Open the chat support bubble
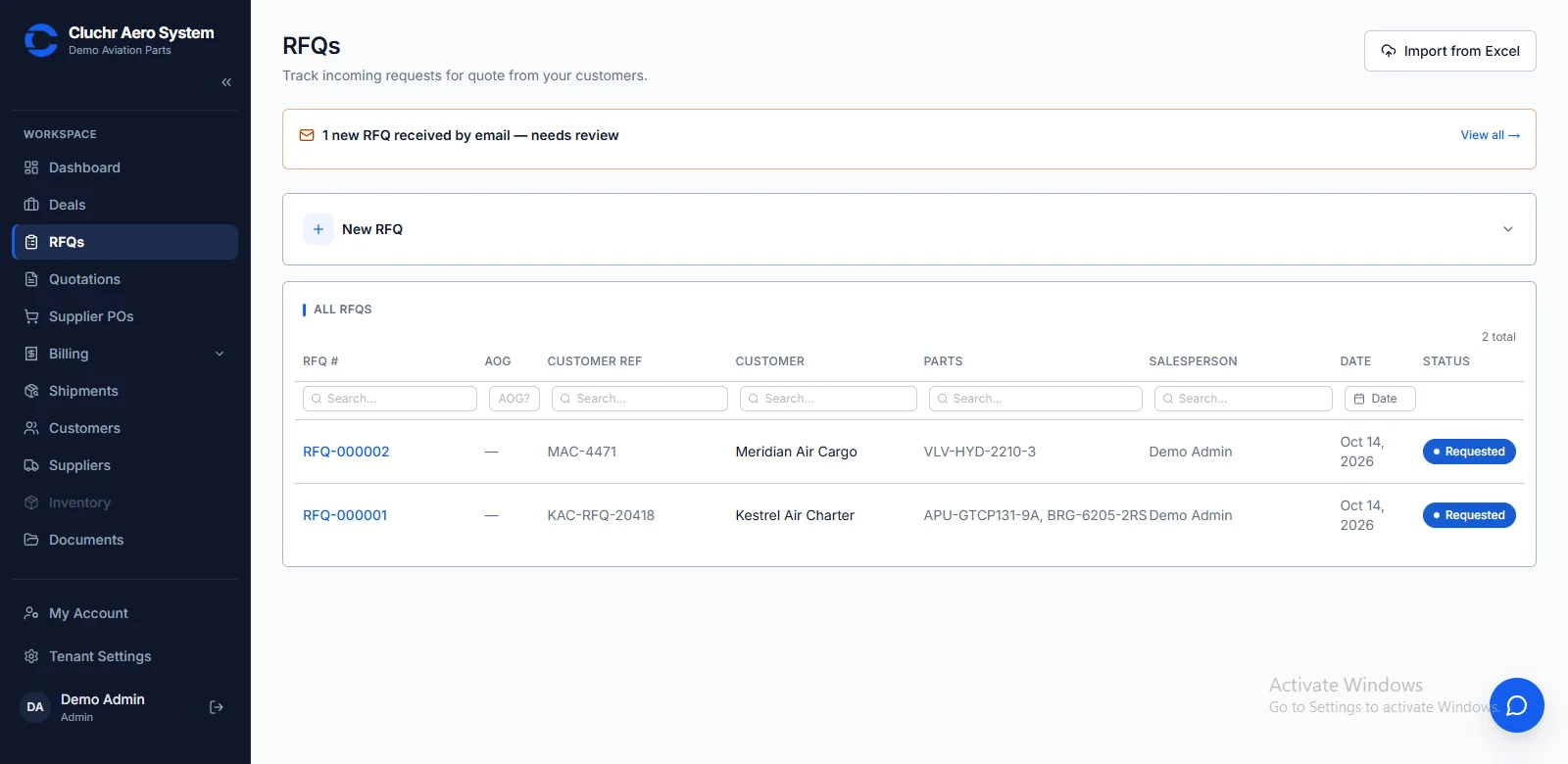This screenshot has width=1568, height=764. click(1516, 705)
